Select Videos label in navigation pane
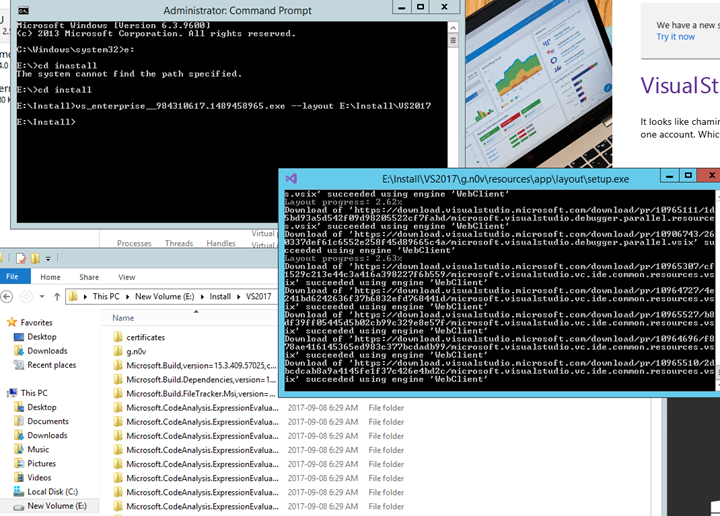 tap(39, 477)
